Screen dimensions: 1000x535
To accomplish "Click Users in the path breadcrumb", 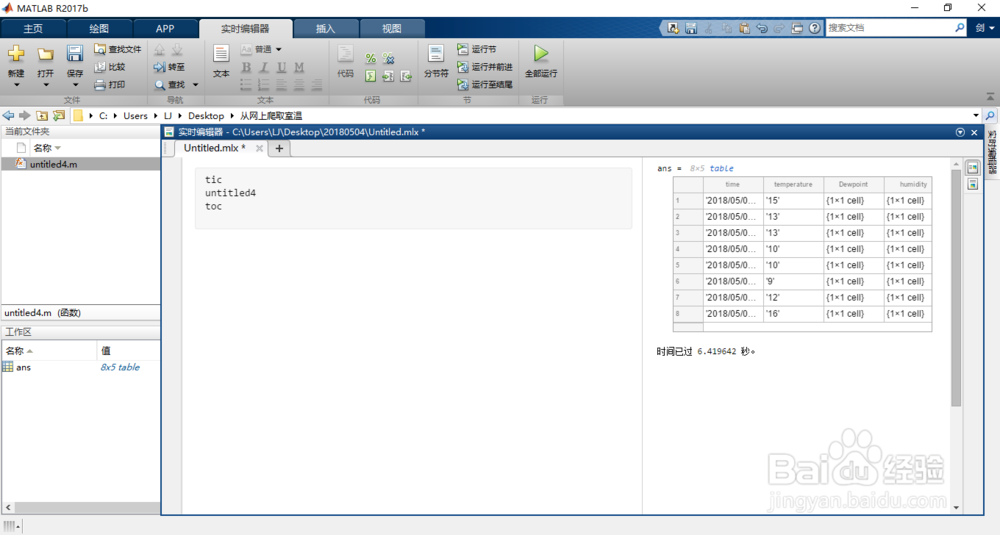I will (x=135, y=116).
